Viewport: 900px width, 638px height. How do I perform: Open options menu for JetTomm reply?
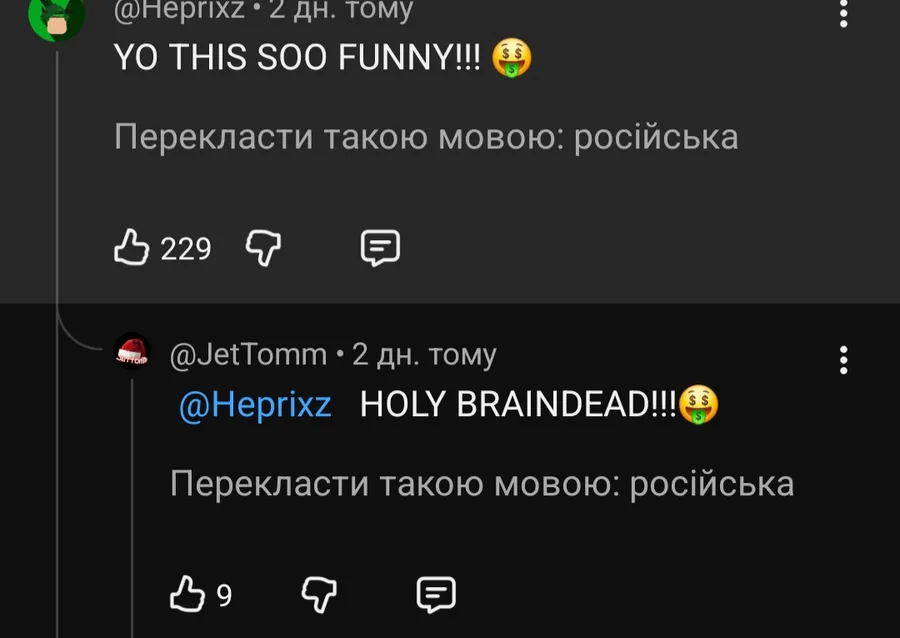pyautogui.click(x=844, y=360)
